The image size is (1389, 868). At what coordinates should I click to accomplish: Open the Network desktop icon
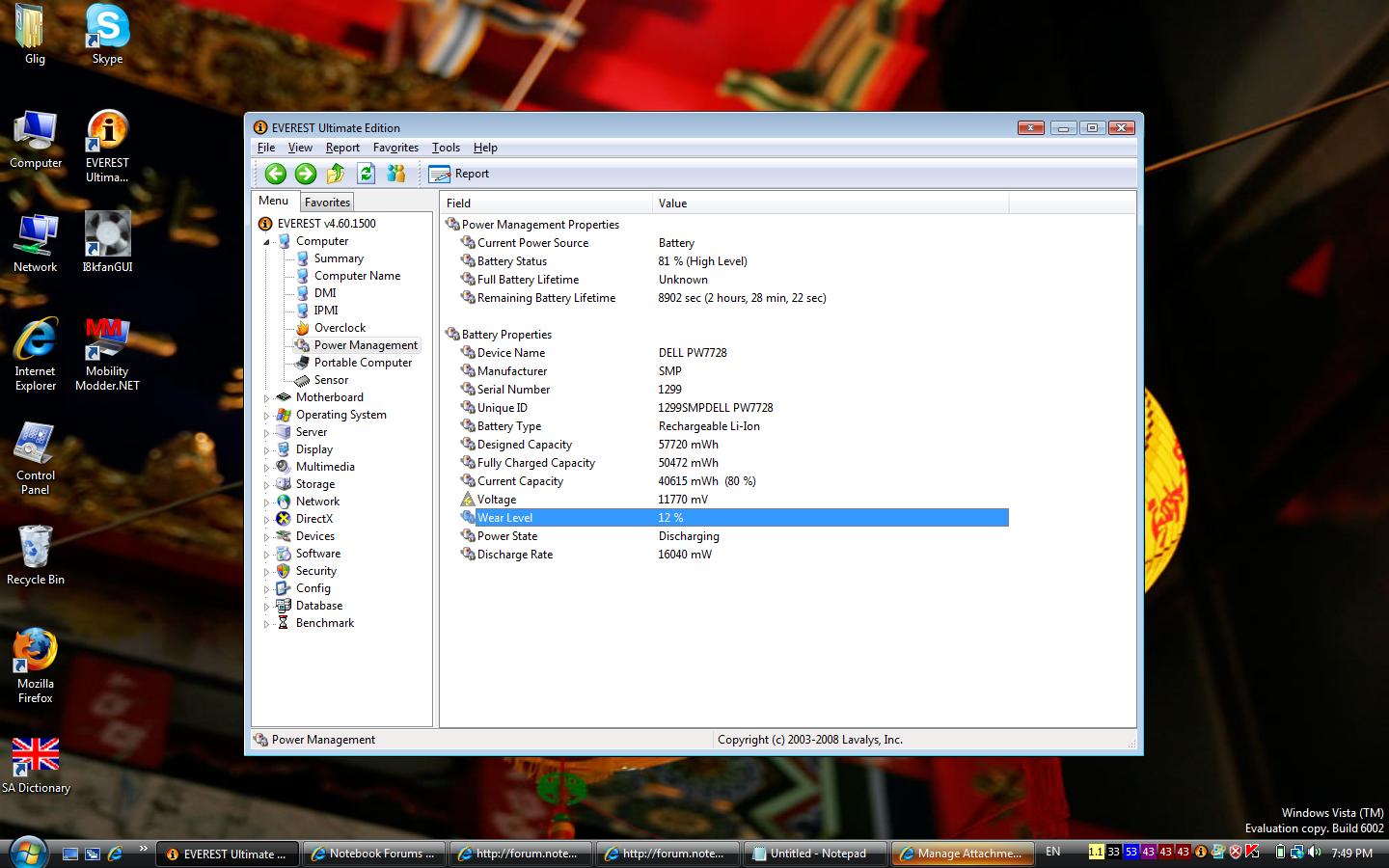pos(36,242)
